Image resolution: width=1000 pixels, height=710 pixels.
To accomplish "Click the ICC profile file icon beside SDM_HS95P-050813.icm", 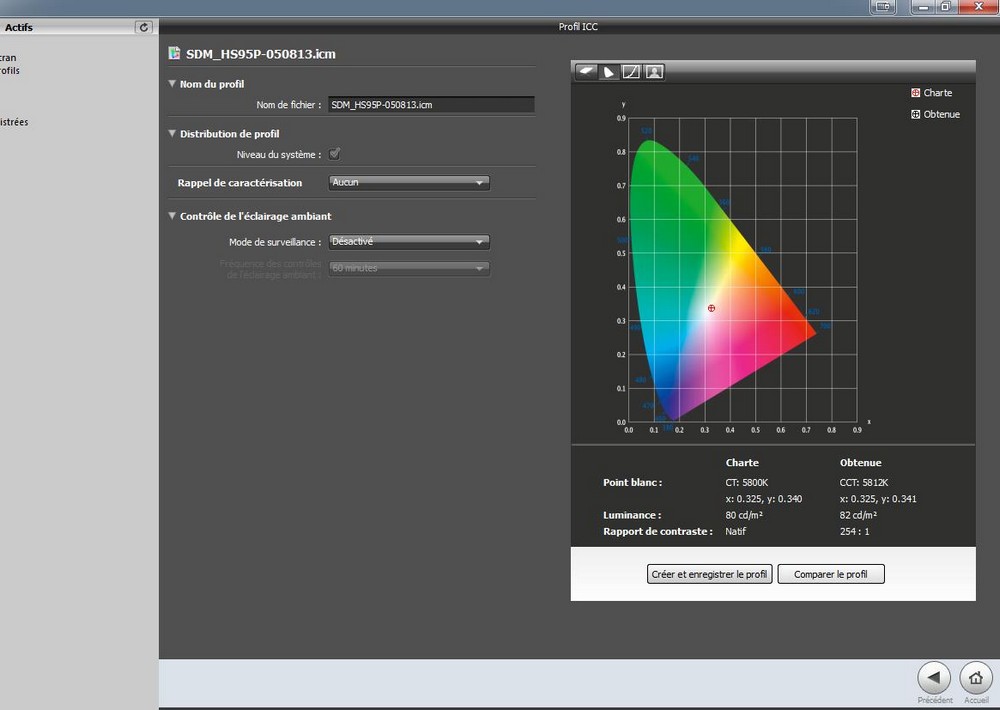I will click(173, 53).
